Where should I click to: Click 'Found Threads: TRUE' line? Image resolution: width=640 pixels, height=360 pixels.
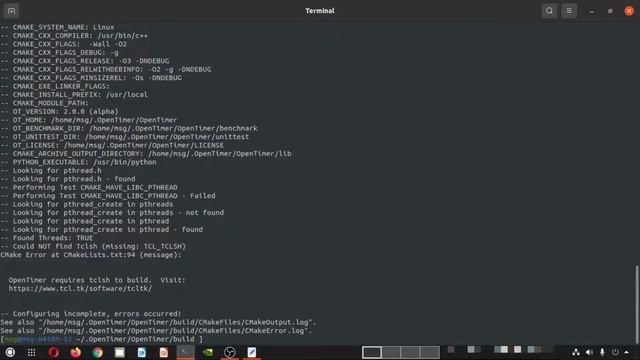[47, 238]
